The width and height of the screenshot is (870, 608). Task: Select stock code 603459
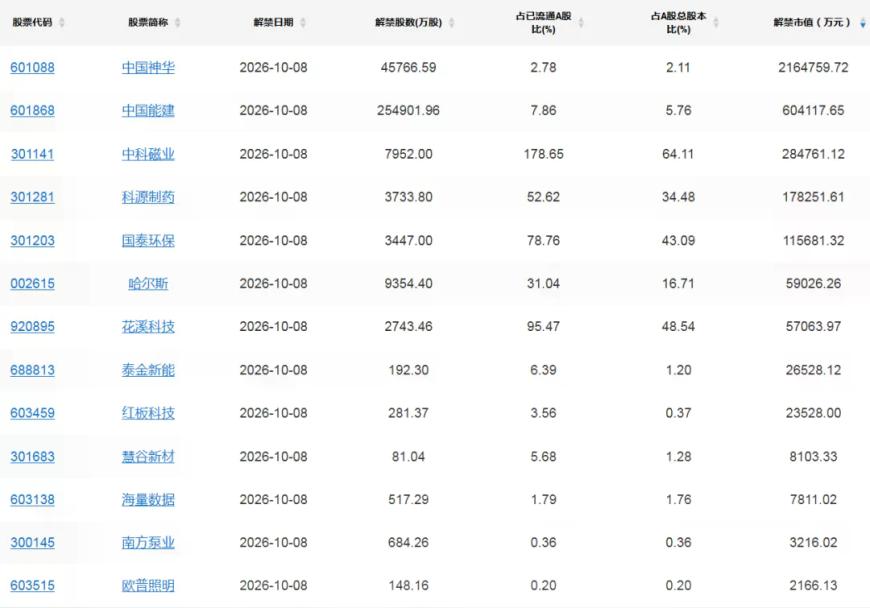32,413
